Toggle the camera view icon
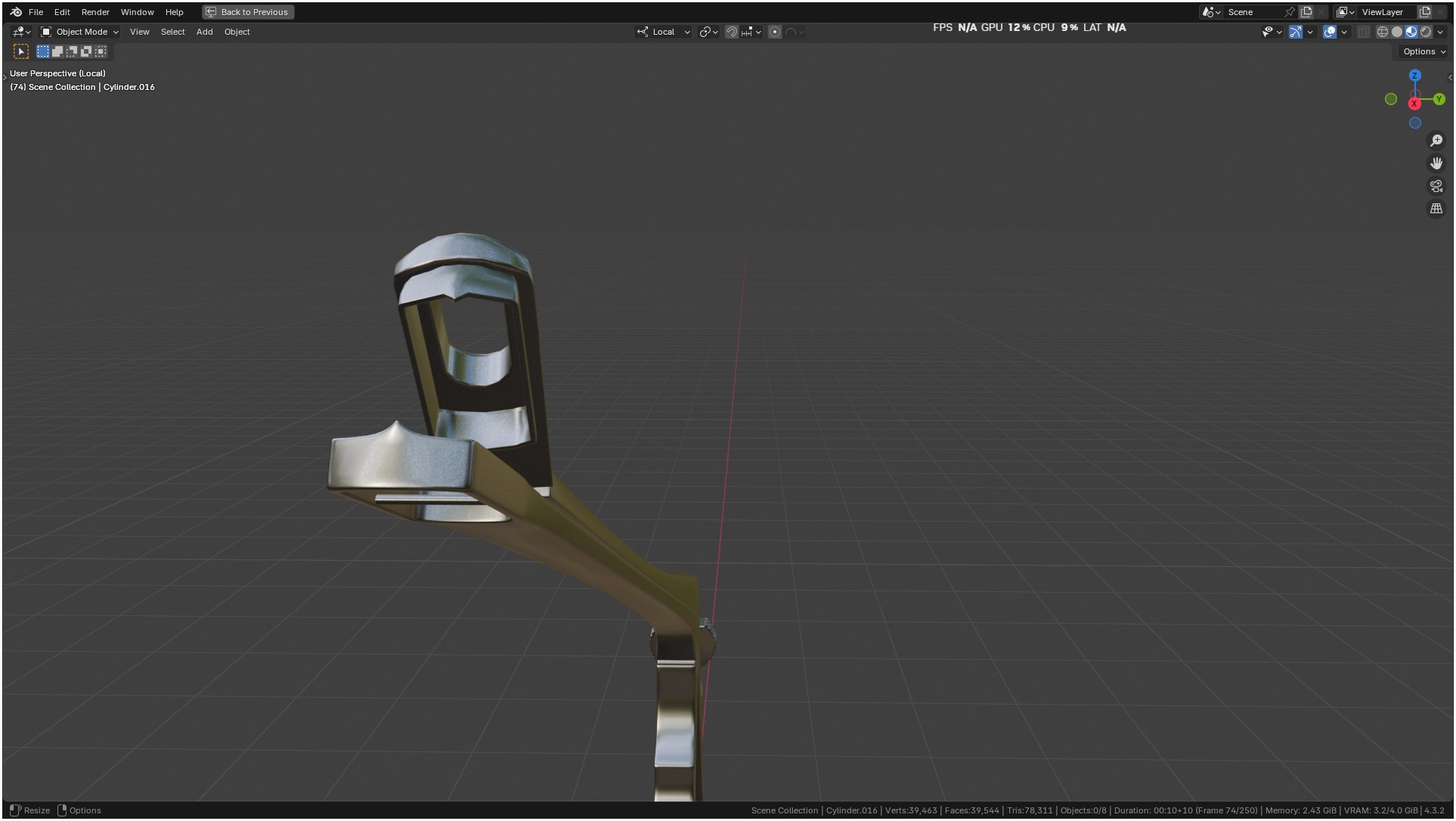The width and height of the screenshot is (1456, 821). click(x=1436, y=186)
